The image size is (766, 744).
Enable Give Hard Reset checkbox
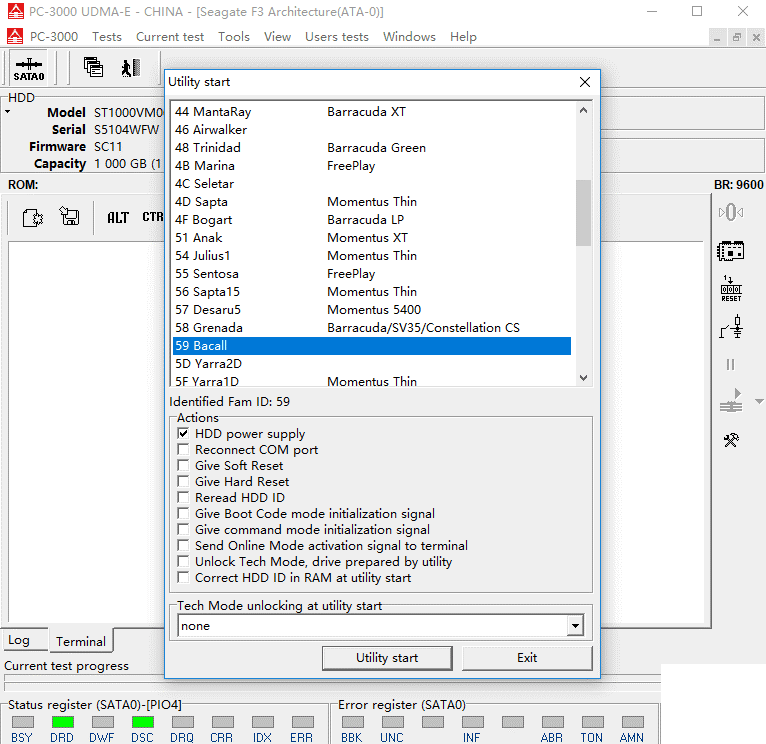click(183, 481)
